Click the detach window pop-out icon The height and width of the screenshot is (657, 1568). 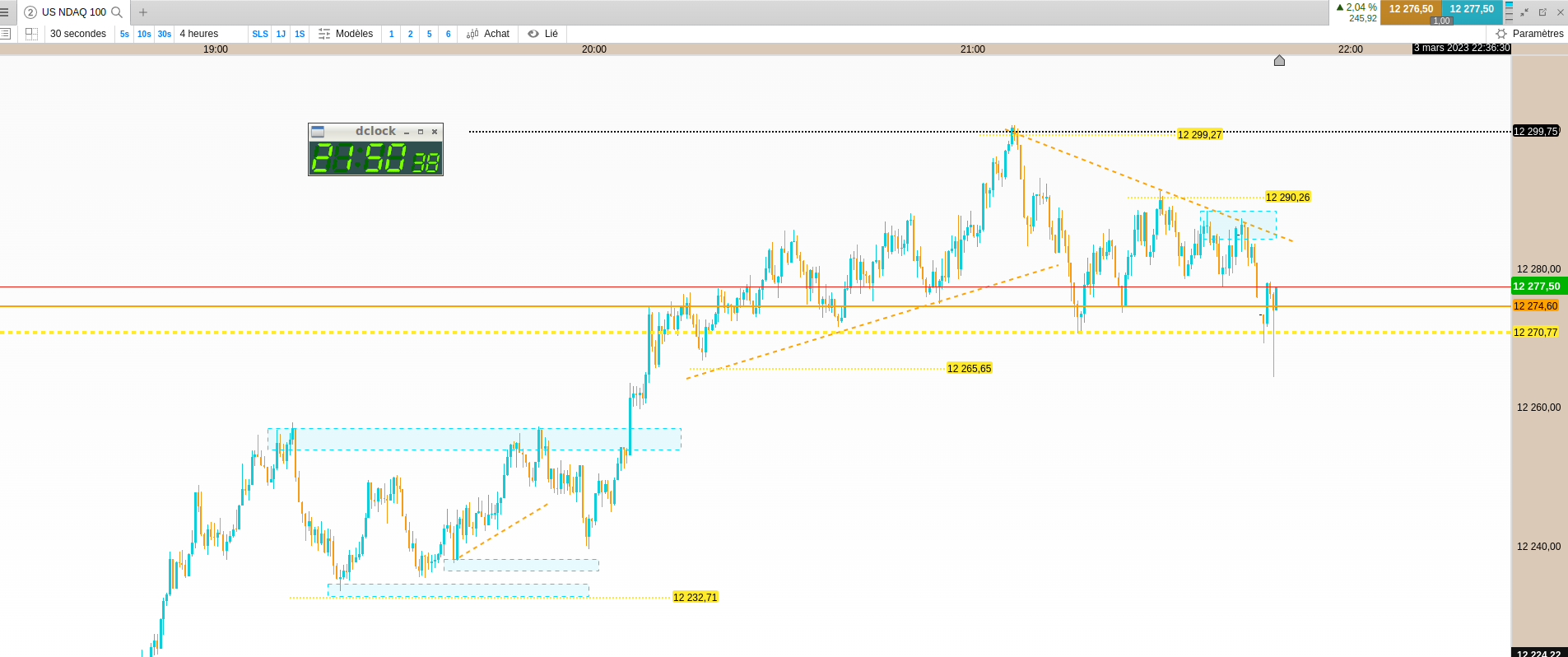(x=1542, y=12)
